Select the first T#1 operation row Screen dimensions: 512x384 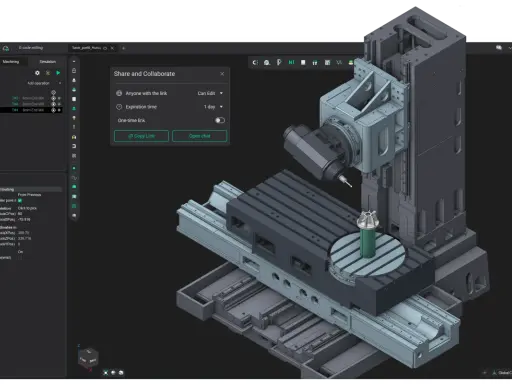31,98
